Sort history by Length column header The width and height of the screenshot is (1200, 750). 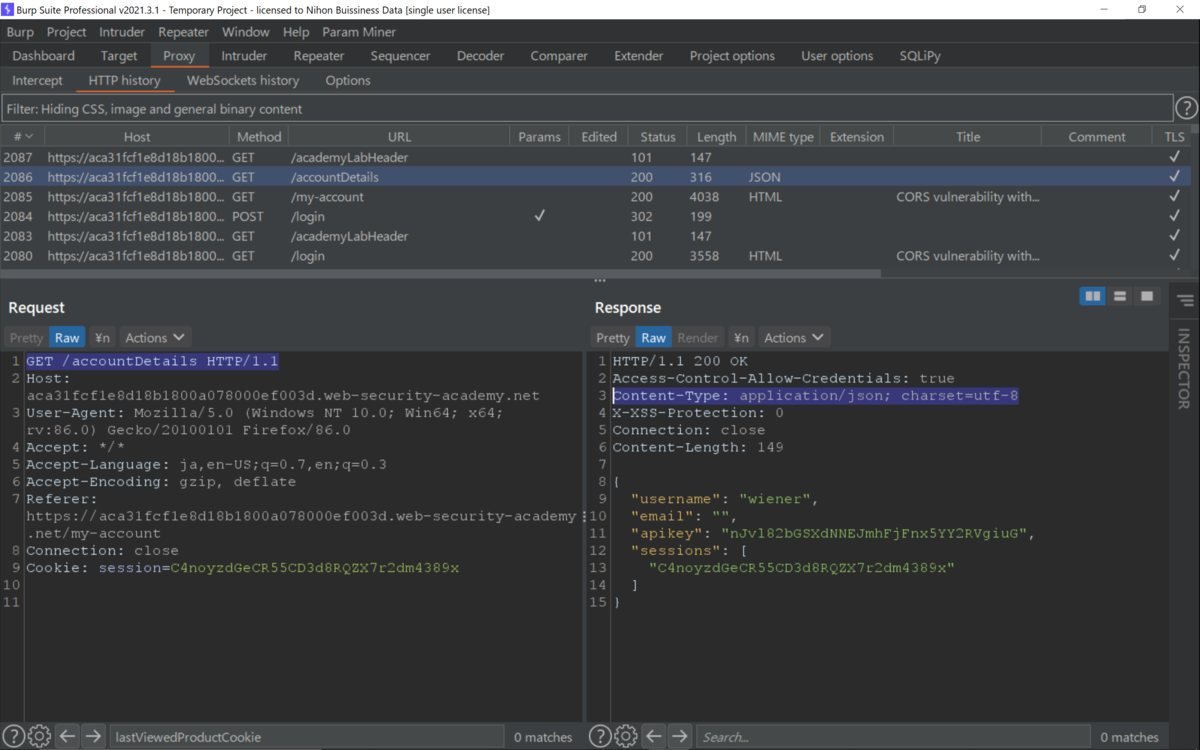pyautogui.click(x=716, y=137)
